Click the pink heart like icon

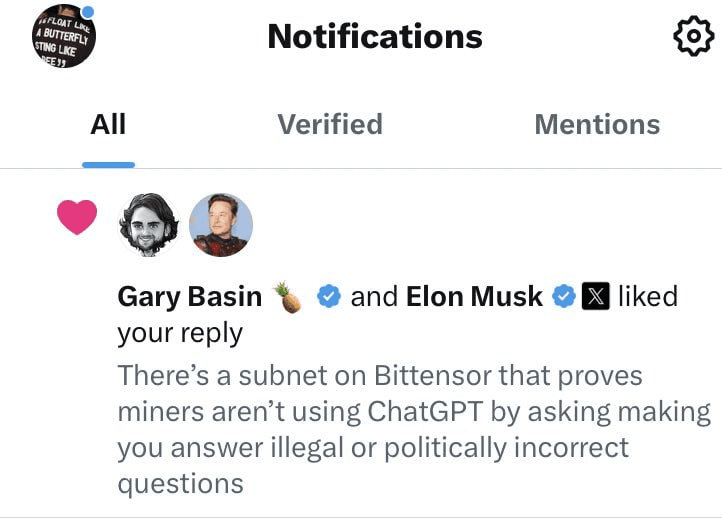[77, 217]
